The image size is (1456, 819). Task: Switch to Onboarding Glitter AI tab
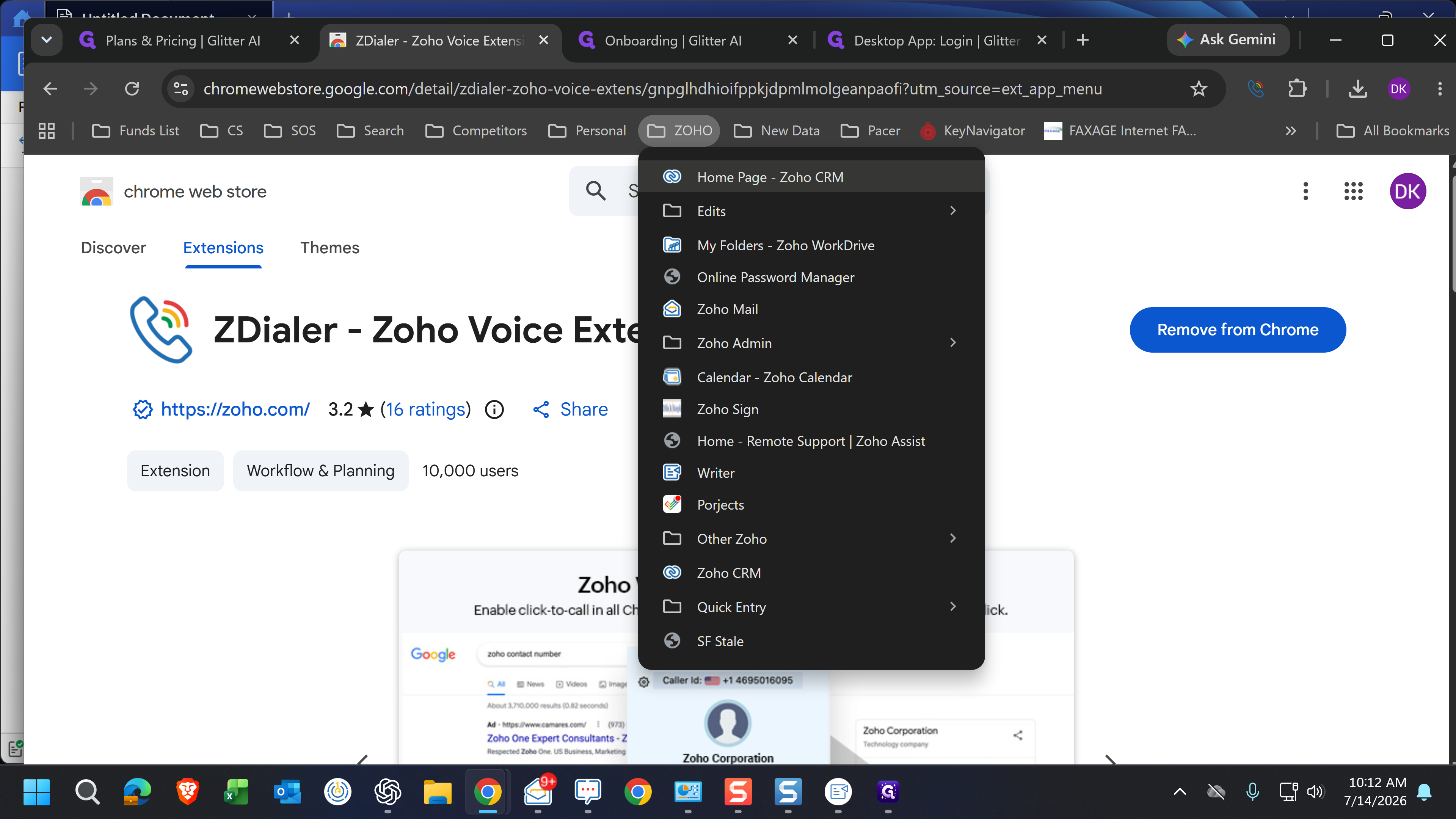(x=673, y=40)
